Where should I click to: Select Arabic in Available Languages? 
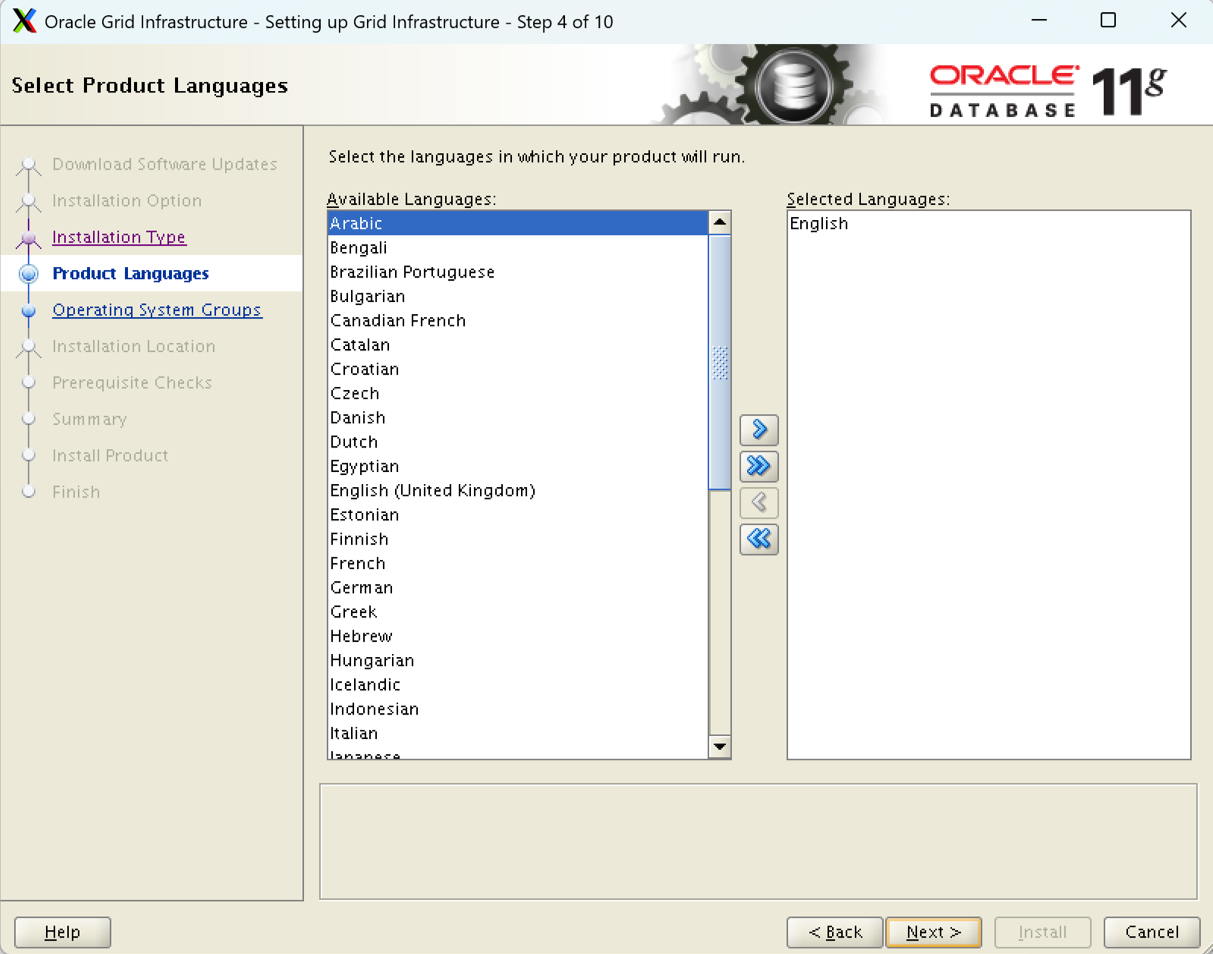(x=518, y=223)
